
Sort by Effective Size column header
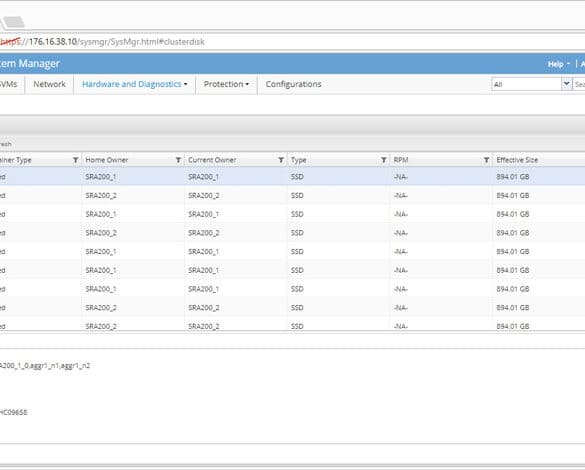click(x=517, y=160)
